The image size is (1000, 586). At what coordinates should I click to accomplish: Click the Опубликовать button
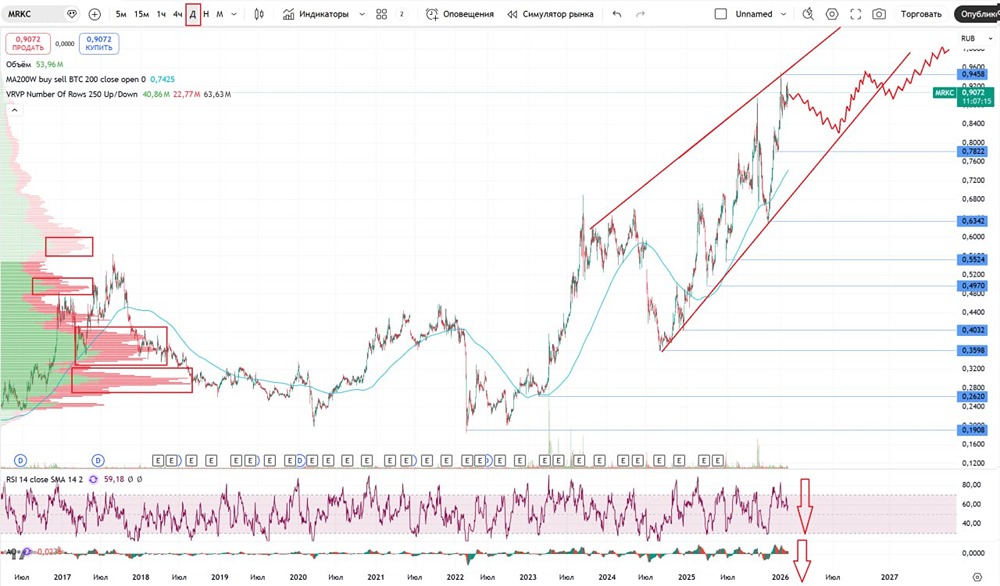[977, 14]
